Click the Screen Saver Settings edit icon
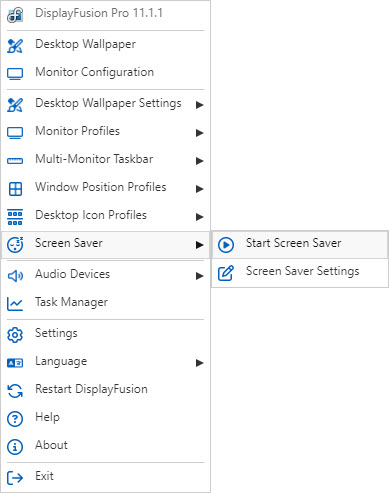Image resolution: width=389 pixels, height=493 pixels. 226,273
